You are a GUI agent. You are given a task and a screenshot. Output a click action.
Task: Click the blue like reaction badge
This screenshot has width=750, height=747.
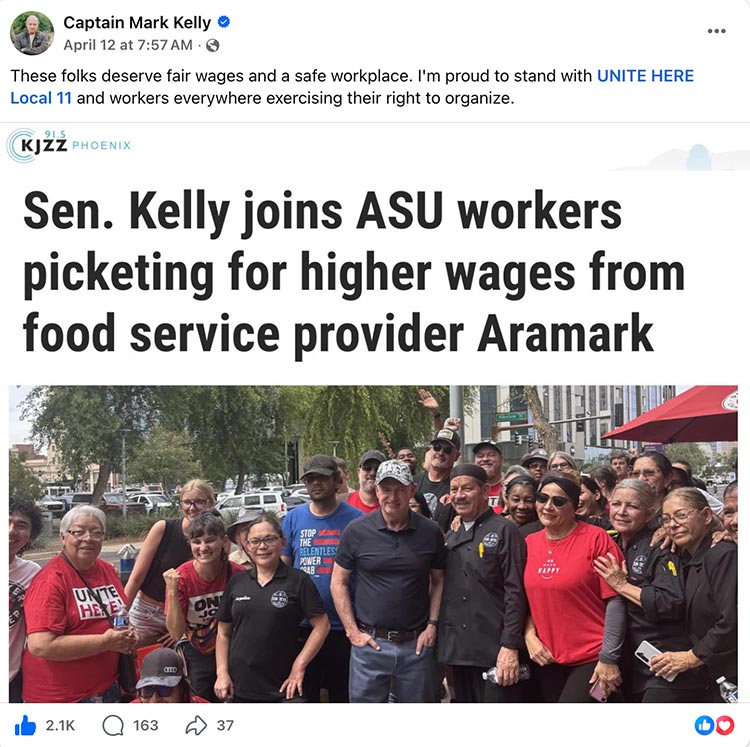pos(704,725)
